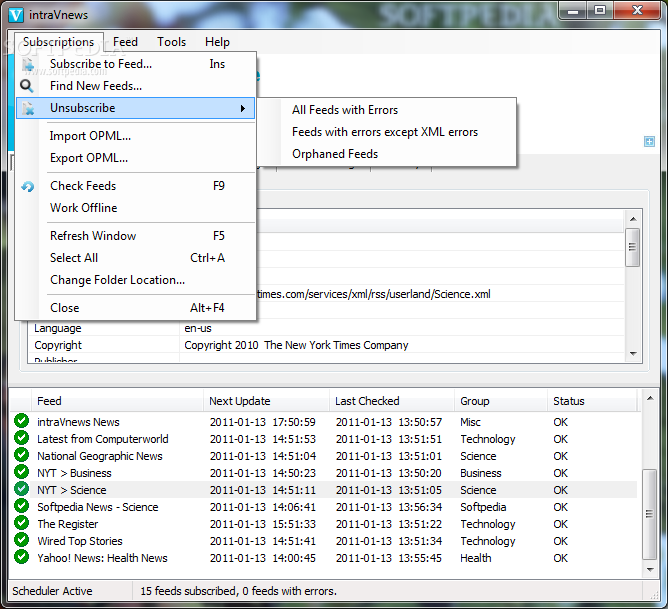Screen dimensions: 668x609
Task: Select All Feeds with Errors
Action: point(387,110)
